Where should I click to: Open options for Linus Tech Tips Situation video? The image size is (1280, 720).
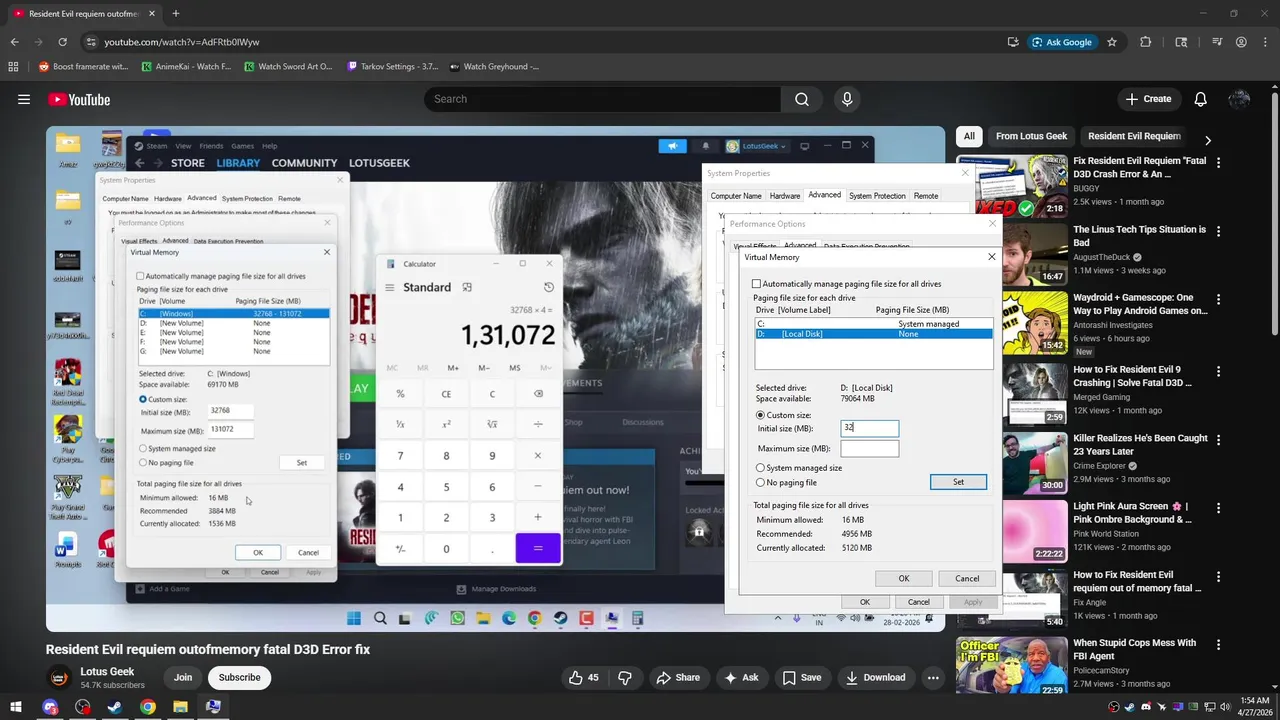[x=1218, y=230]
